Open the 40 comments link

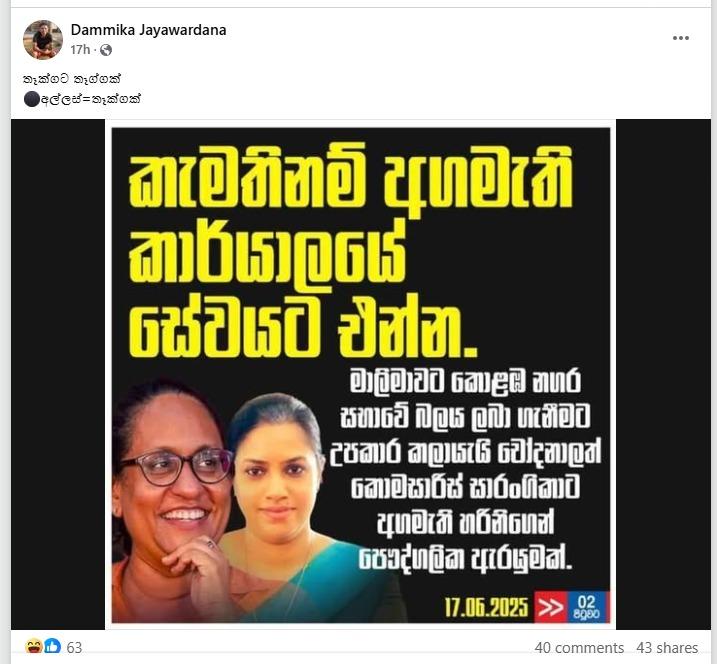(x=579, y=648)
